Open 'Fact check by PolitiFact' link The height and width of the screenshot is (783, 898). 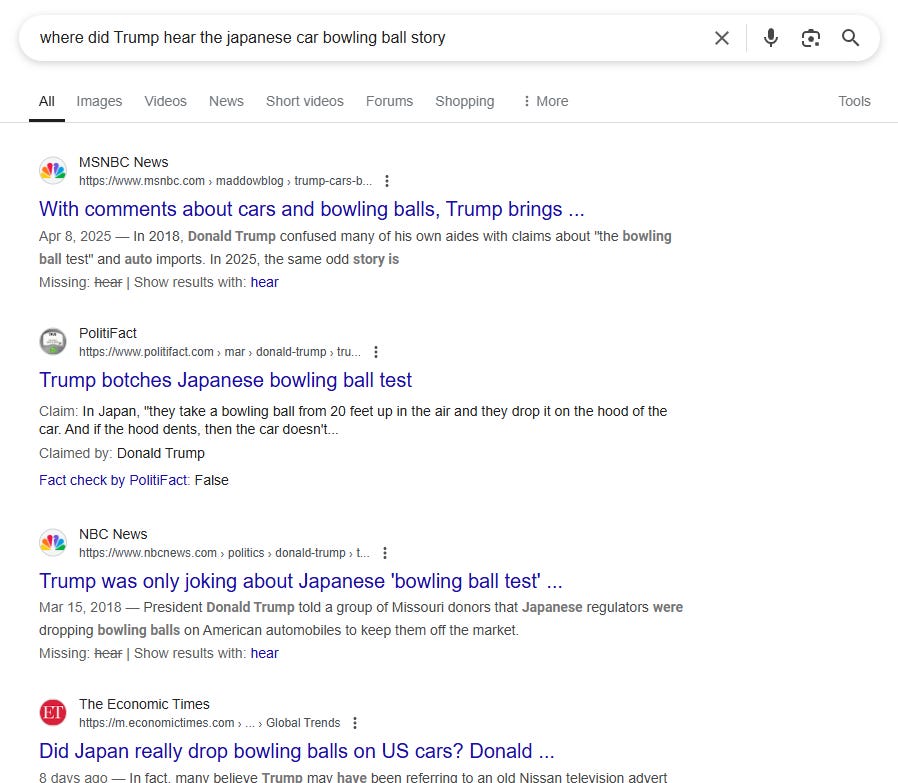(x=113, y=481)
